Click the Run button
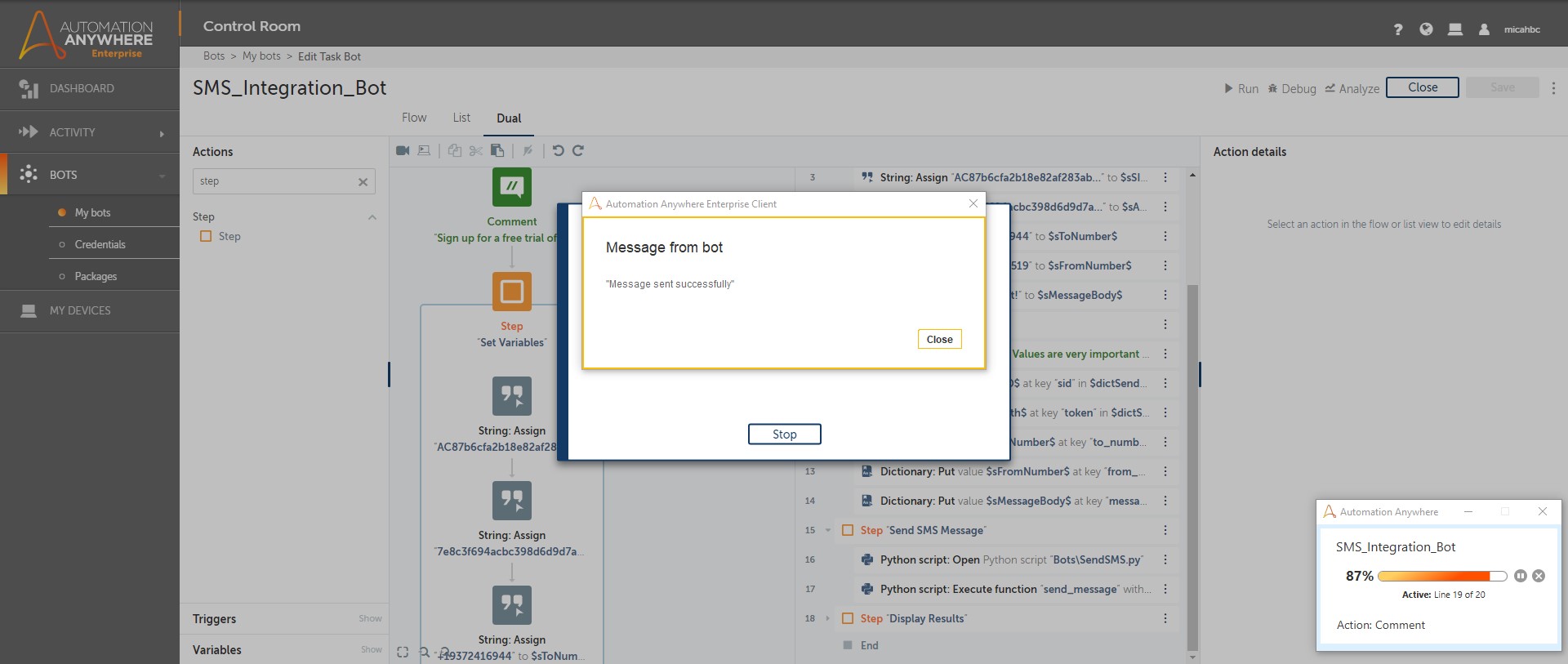 [1241, 88]
